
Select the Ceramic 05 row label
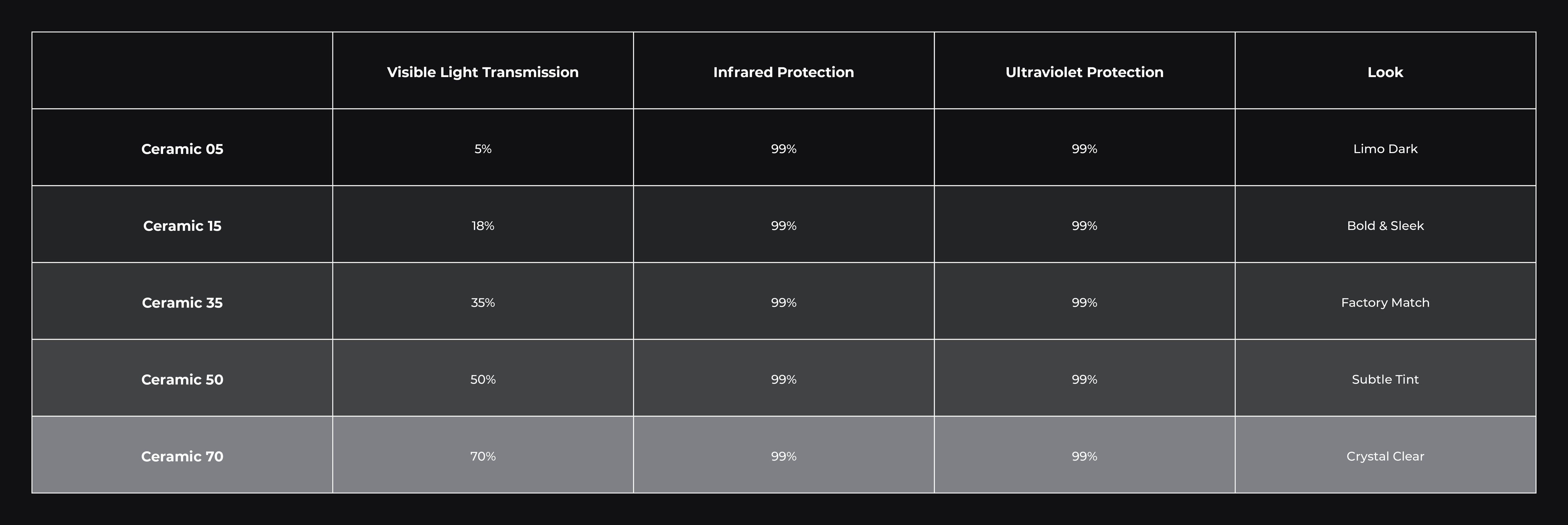coord(182,148)
